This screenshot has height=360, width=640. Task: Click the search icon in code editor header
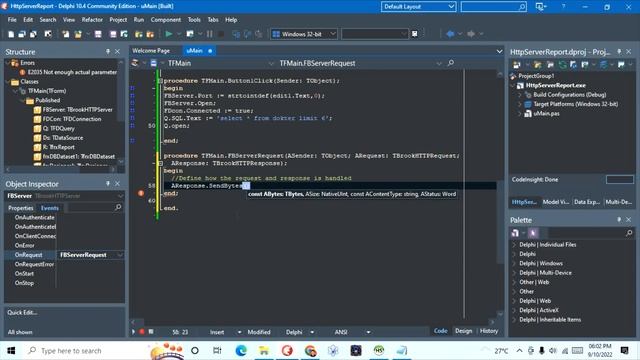[x=451, y=63]
